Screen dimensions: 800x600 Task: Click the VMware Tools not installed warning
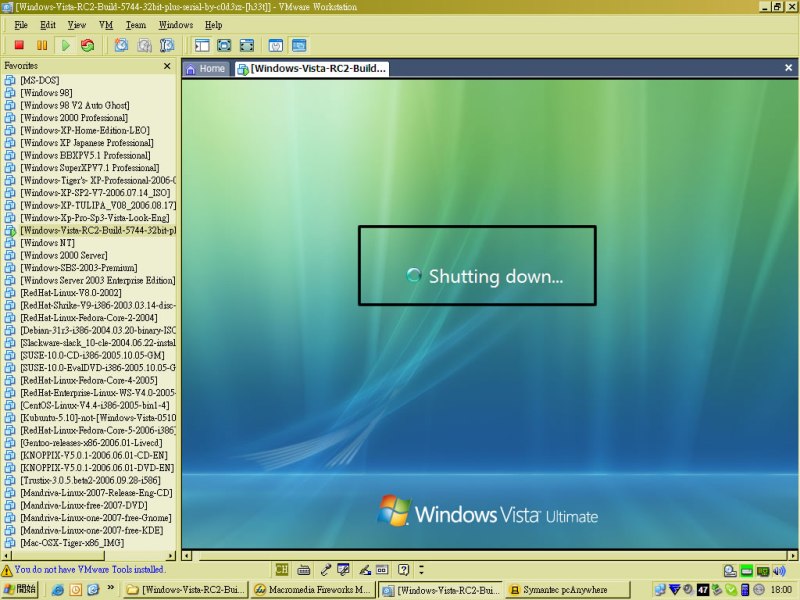point(83,569)
